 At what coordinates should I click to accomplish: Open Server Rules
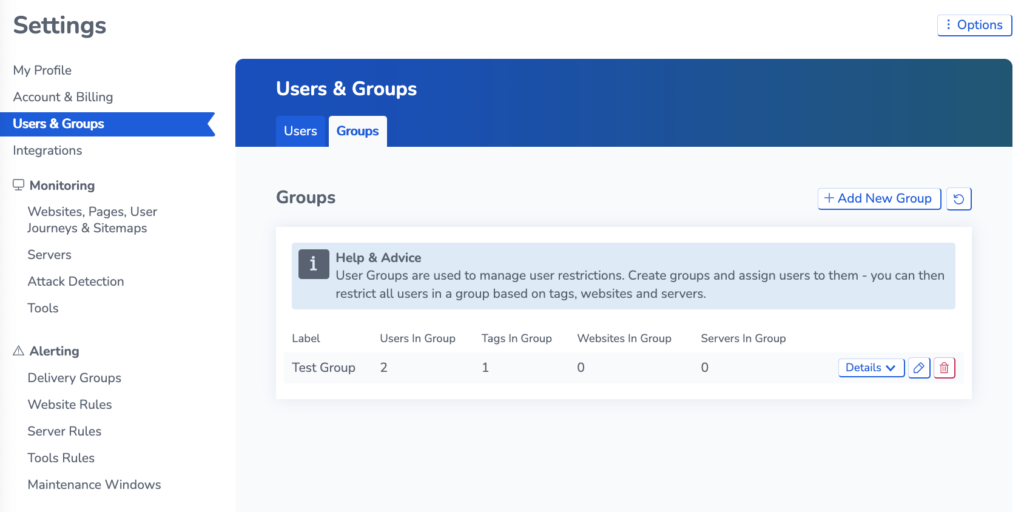pos(65,432)
